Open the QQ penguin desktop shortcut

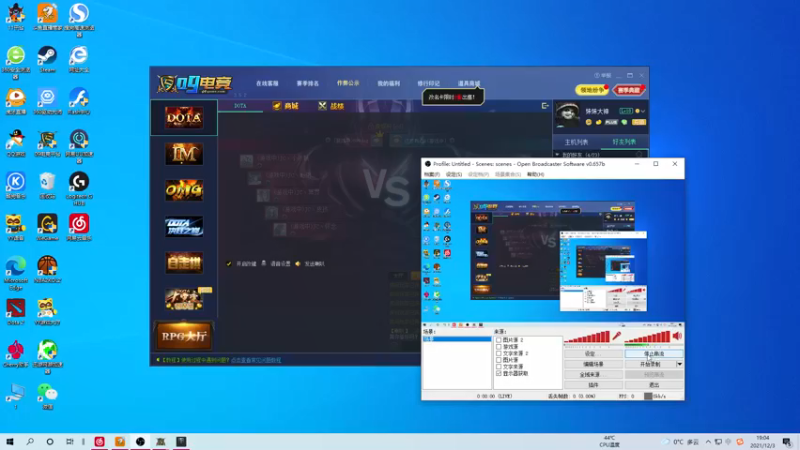[x=16, y=143]
